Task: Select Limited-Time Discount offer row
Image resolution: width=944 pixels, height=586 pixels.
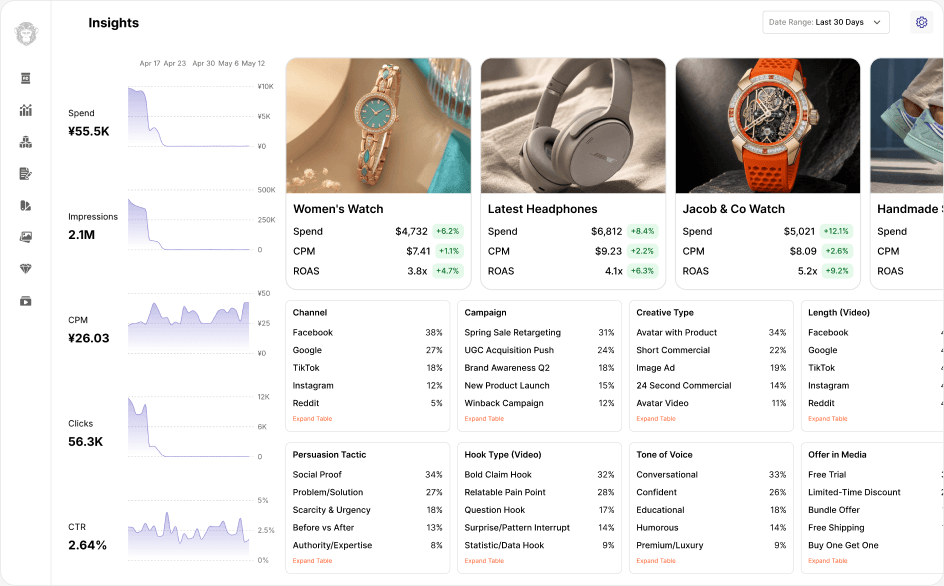Action: pos(876,493)
